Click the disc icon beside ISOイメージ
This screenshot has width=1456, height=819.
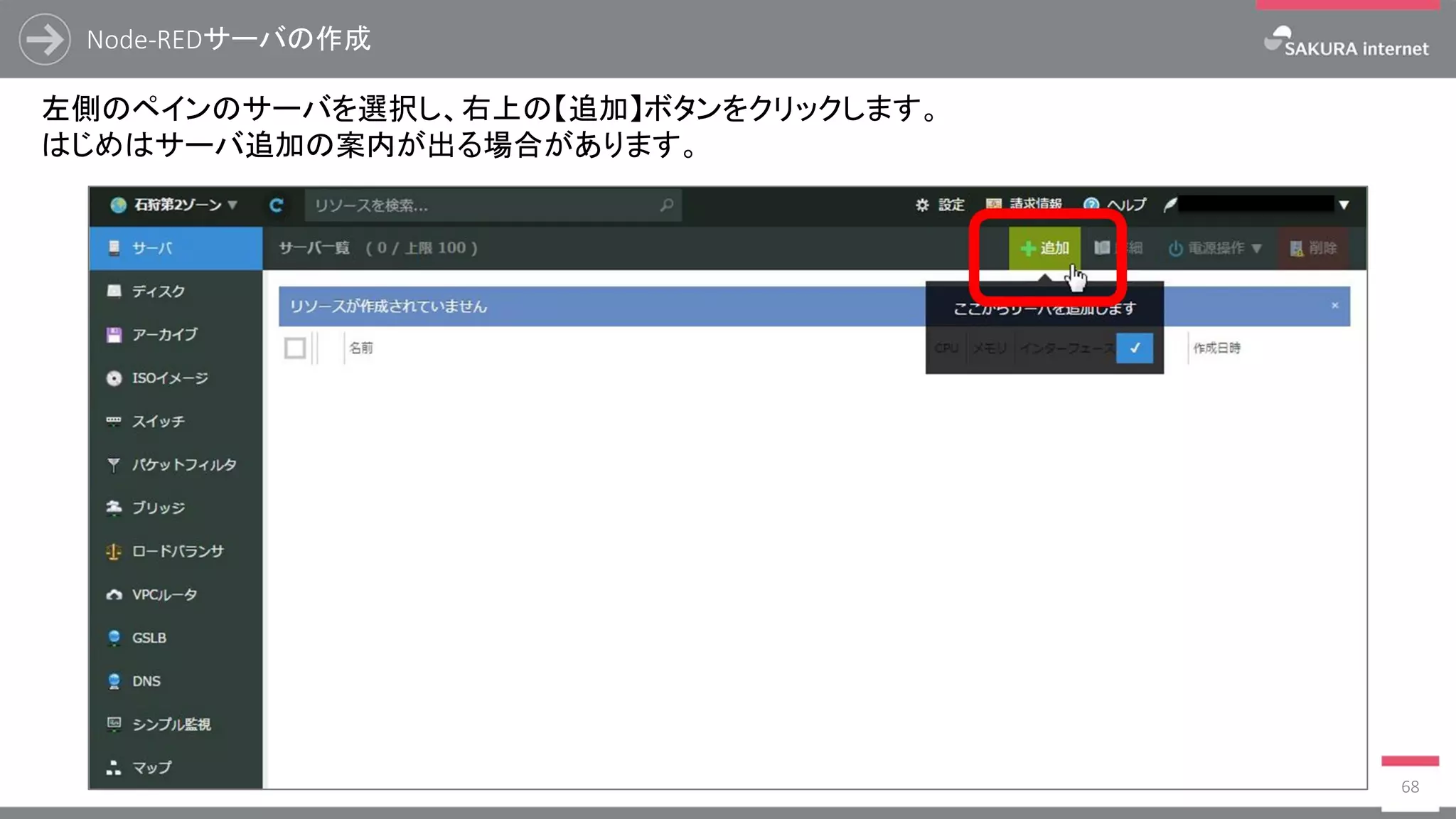pos(114,378)
